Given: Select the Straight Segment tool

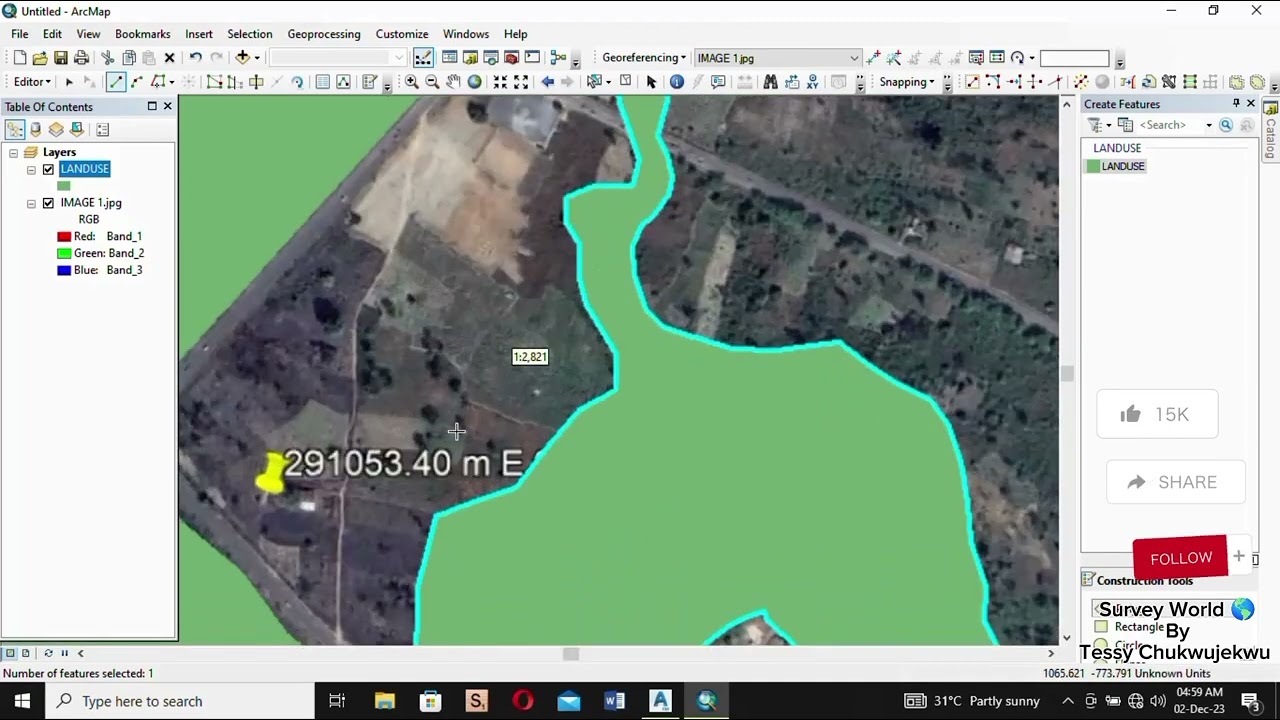Looking at the screenshot, I should pos(116,82).
